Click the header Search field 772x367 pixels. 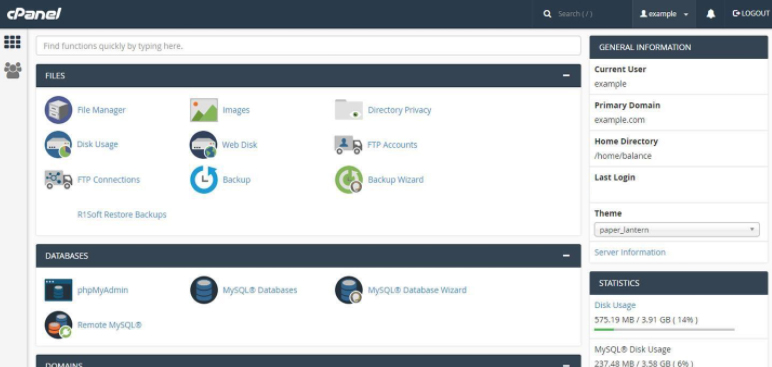(x=582, y=14)
